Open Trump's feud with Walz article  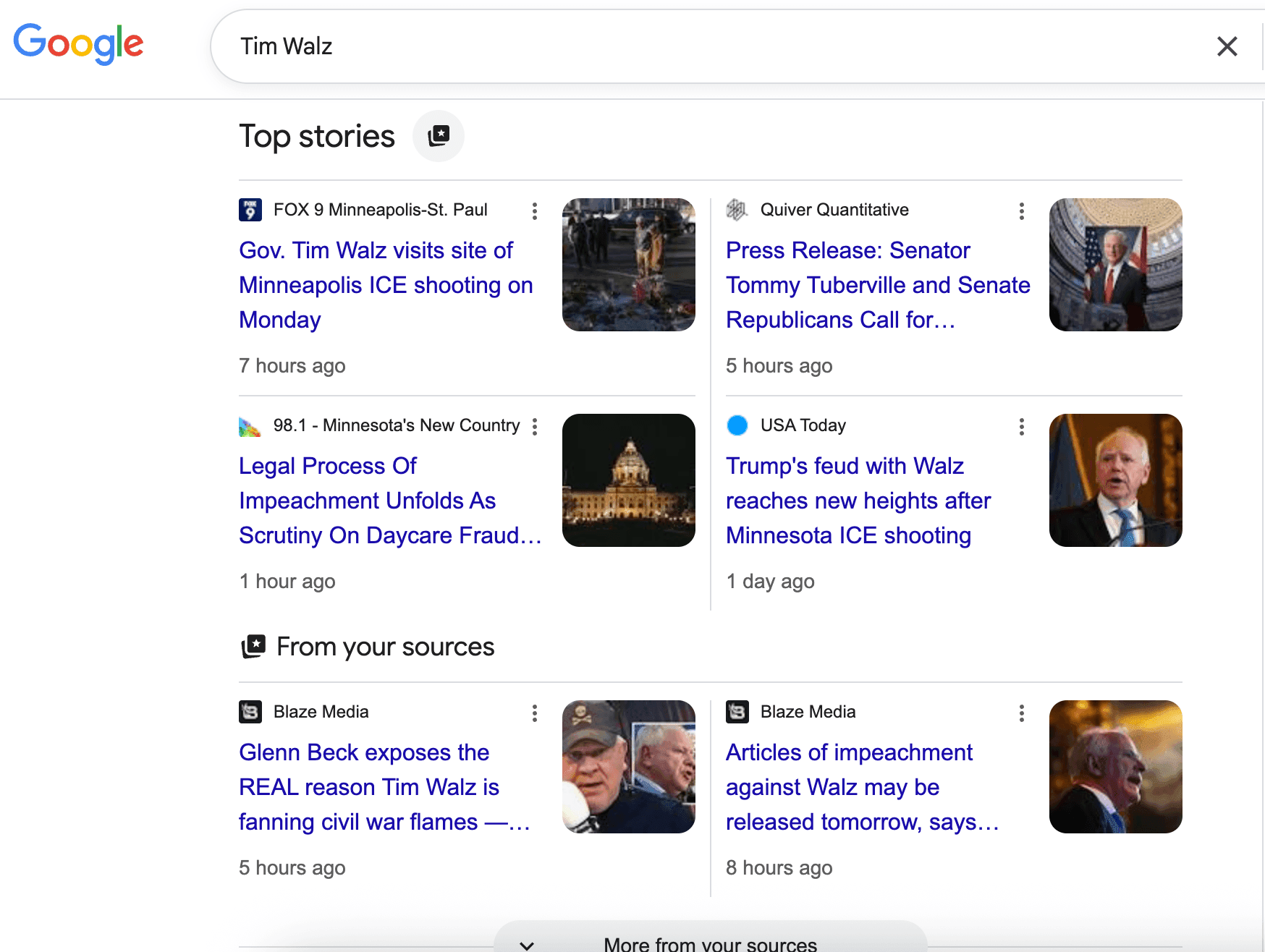point(858,501)
